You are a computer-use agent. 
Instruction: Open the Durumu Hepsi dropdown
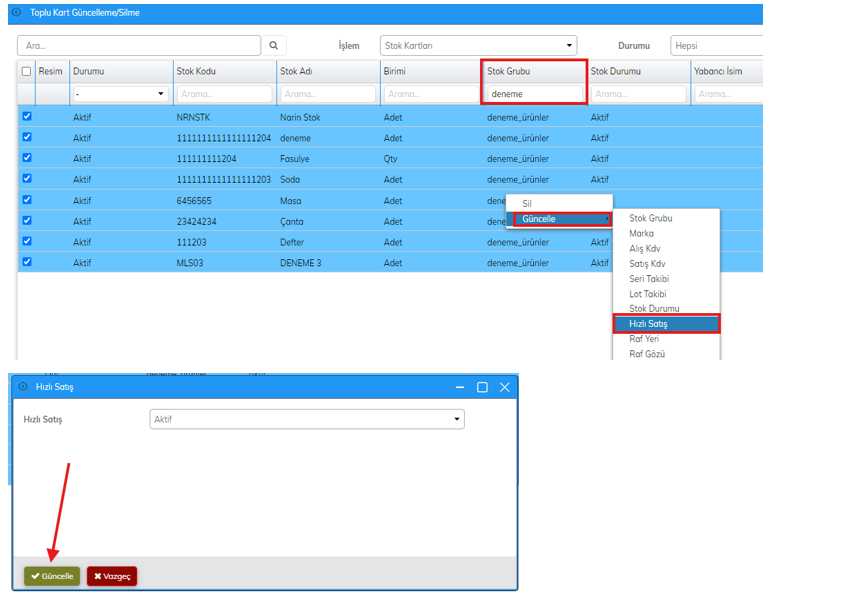click(715, 46)
